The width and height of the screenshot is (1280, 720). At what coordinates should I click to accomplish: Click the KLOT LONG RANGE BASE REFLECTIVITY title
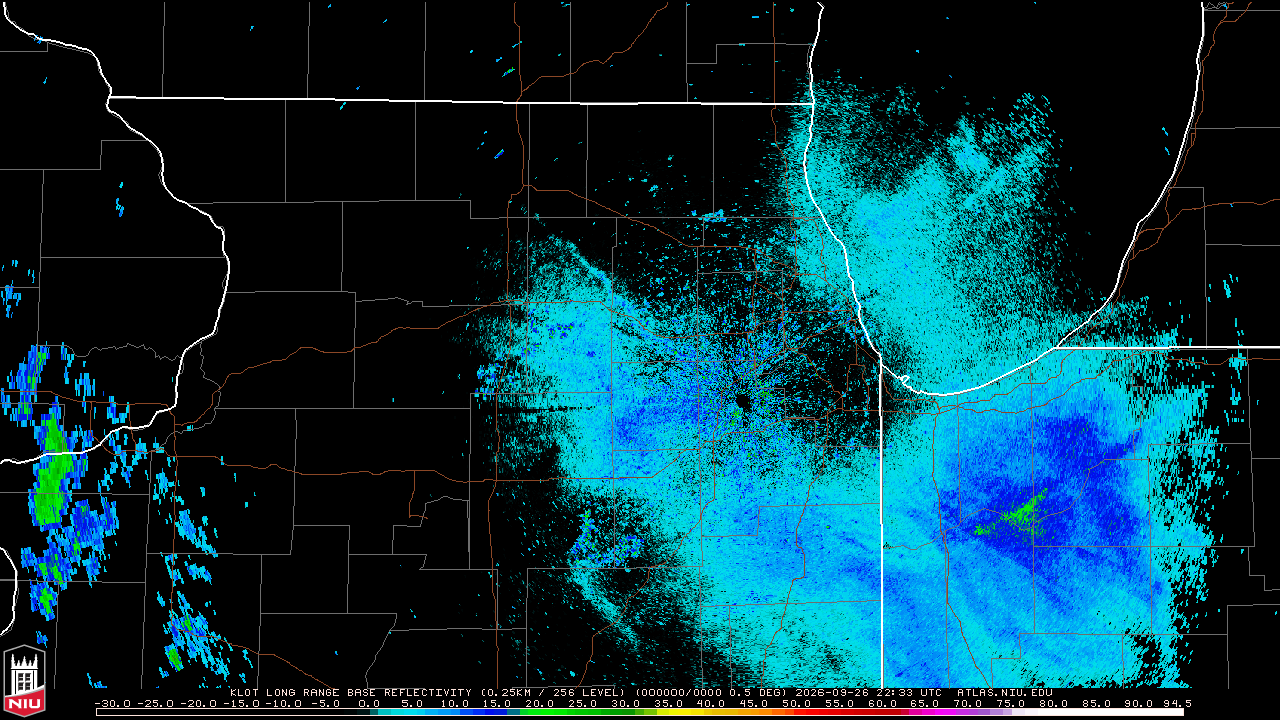pos(350,692)
